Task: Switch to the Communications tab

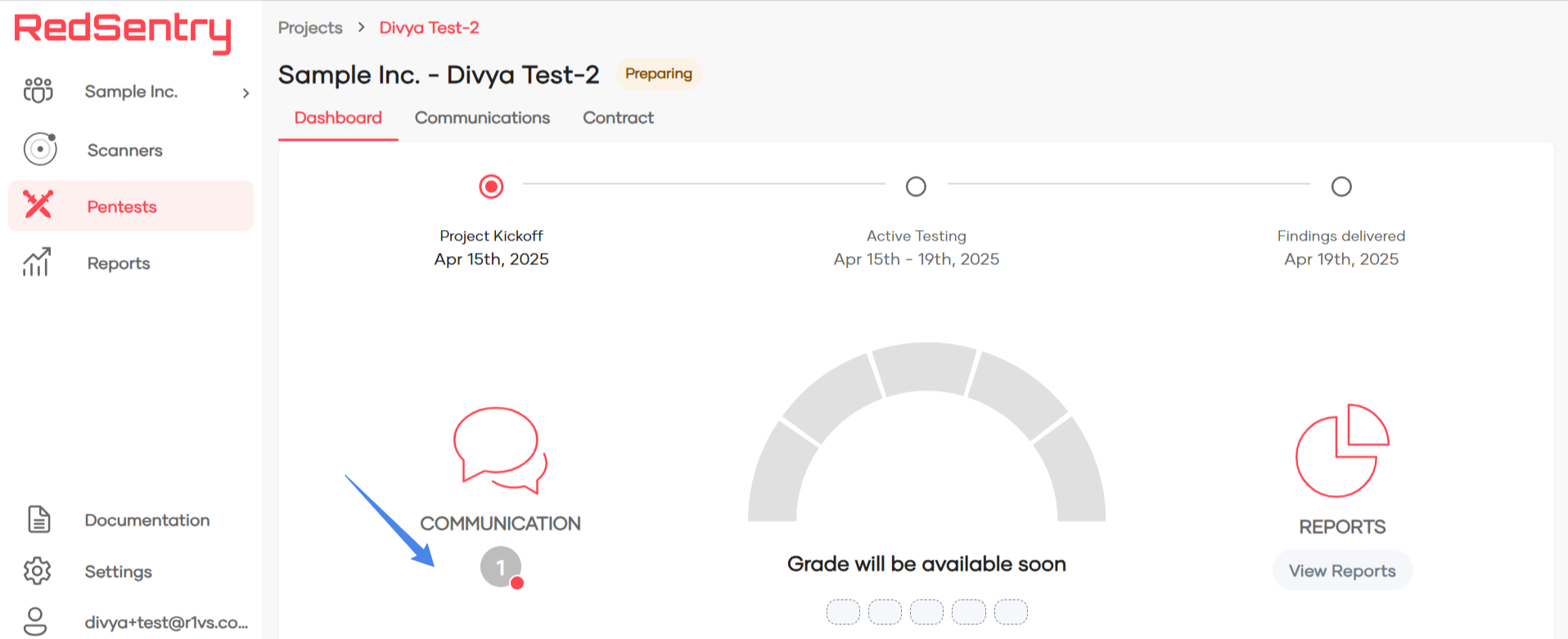Action: click(482, 118)
